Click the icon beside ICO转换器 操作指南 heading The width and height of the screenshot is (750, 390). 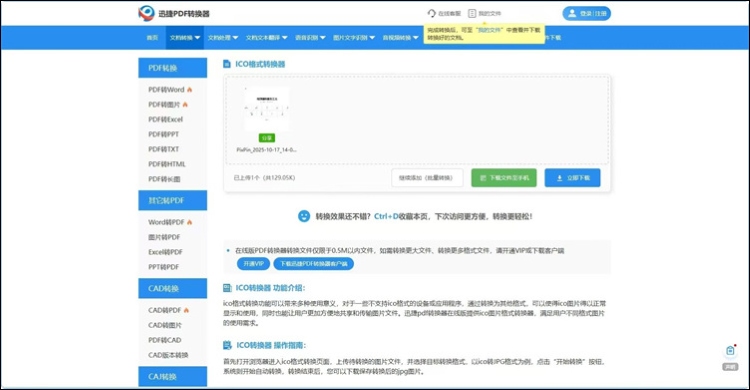tap(228, 345)
